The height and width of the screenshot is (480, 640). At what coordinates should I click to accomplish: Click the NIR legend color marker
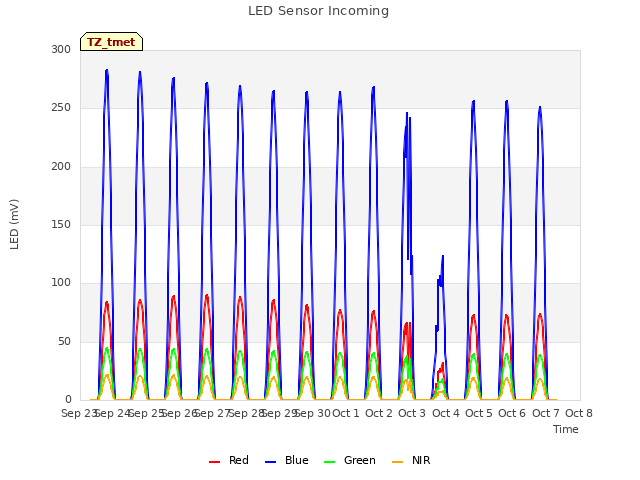[397, 462]
